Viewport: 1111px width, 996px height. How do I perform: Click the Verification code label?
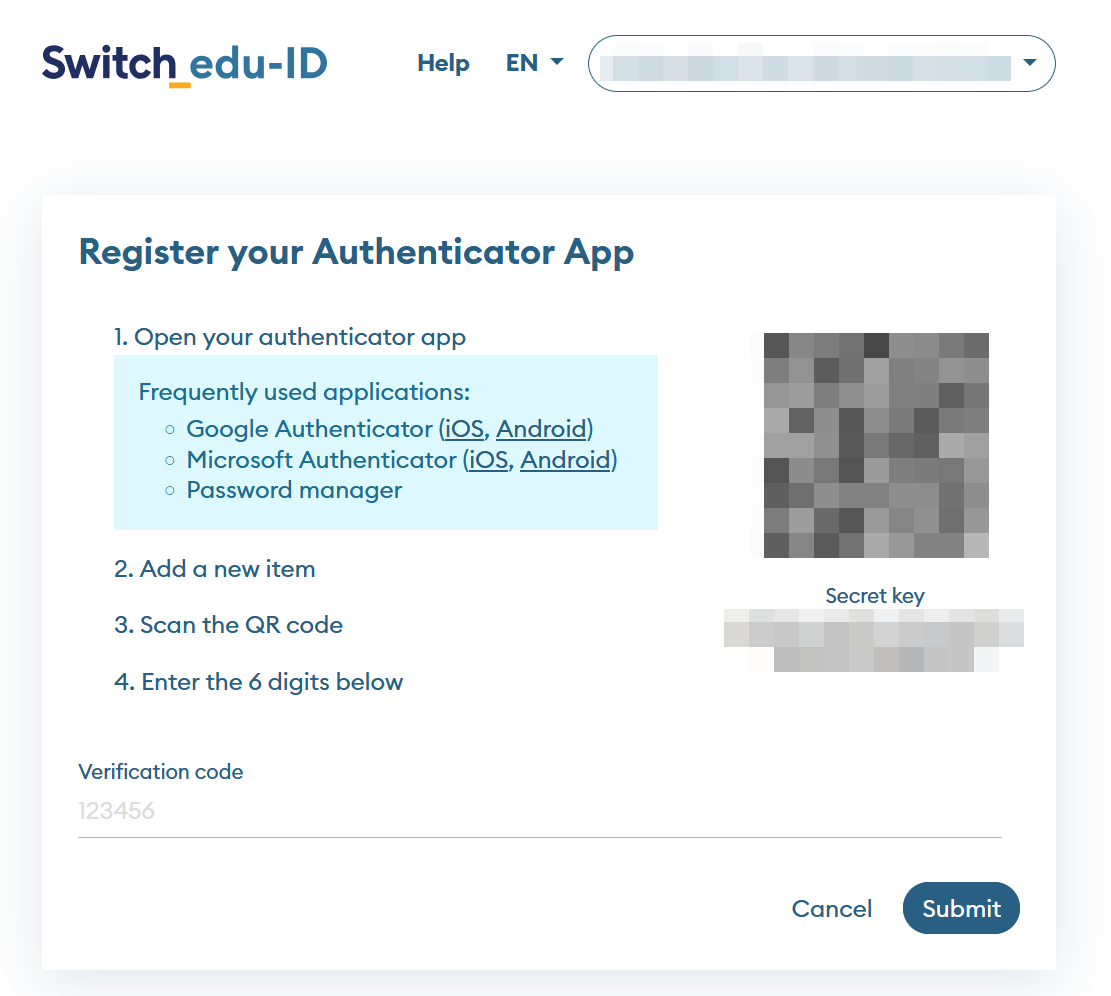coord(160,772)
